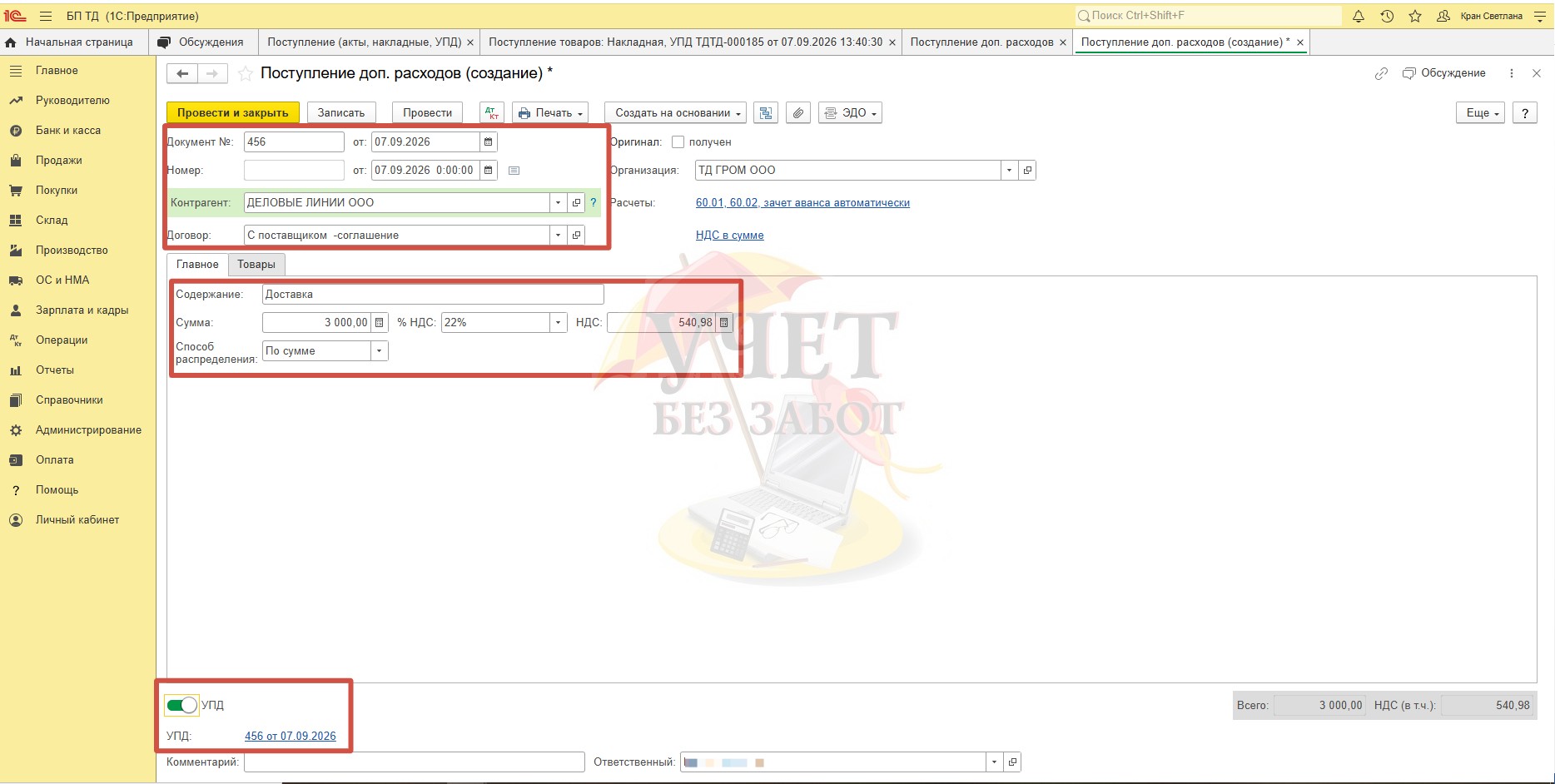Click the back navigation arrow button
Image resolution: width=1555 pixels, height=784 pixels.
tap(182, 73)
